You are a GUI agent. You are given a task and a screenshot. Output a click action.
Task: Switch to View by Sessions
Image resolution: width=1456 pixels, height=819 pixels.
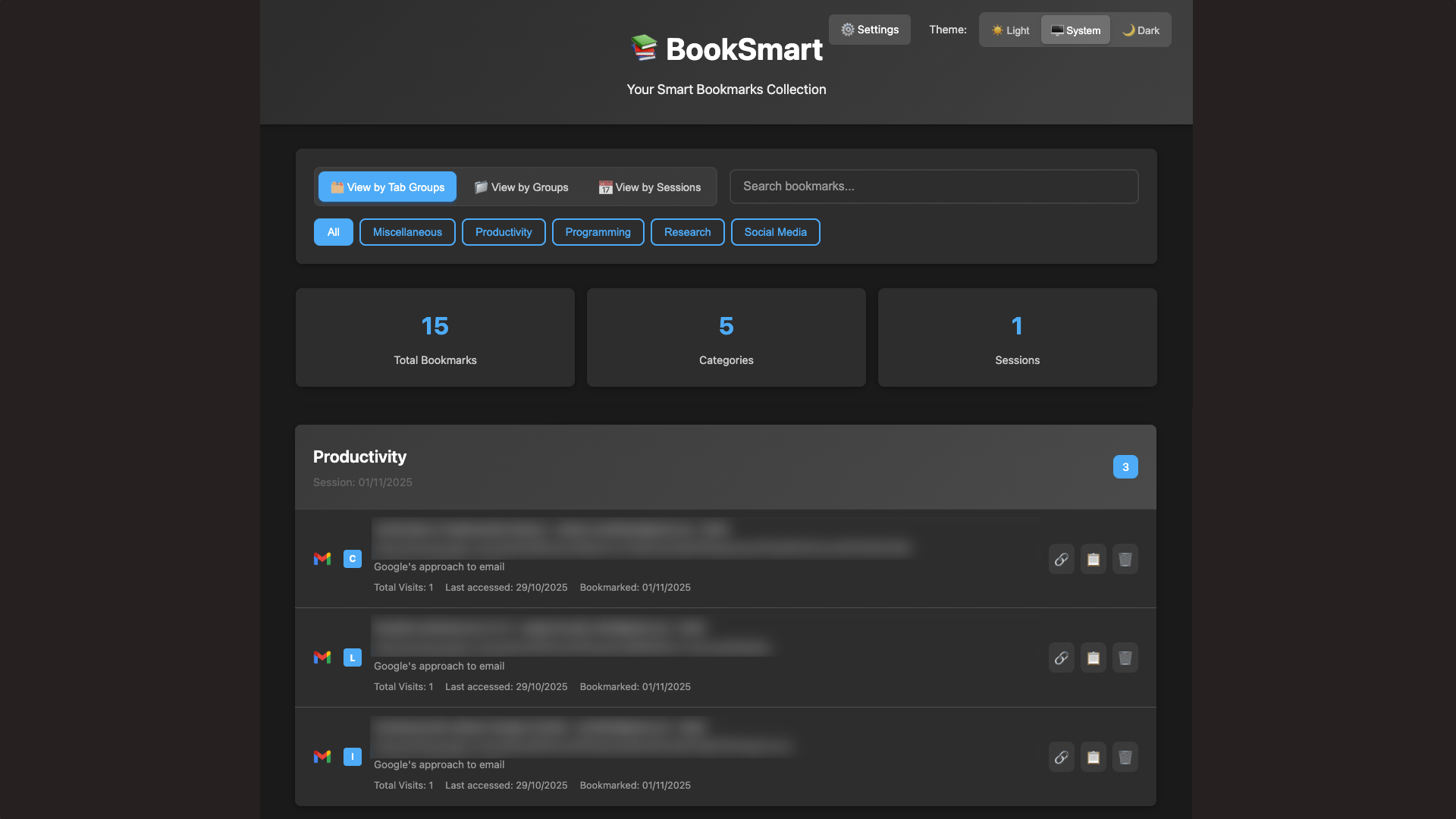click(650, 187)
